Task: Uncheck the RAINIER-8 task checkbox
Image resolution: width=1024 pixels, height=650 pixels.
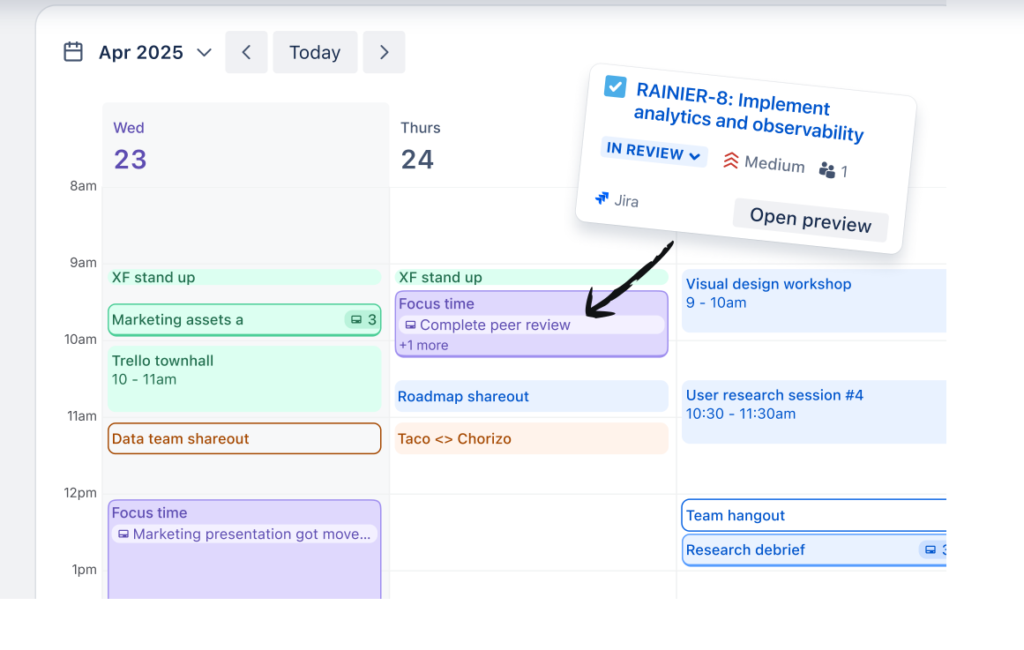Action: tap(614, 87)
